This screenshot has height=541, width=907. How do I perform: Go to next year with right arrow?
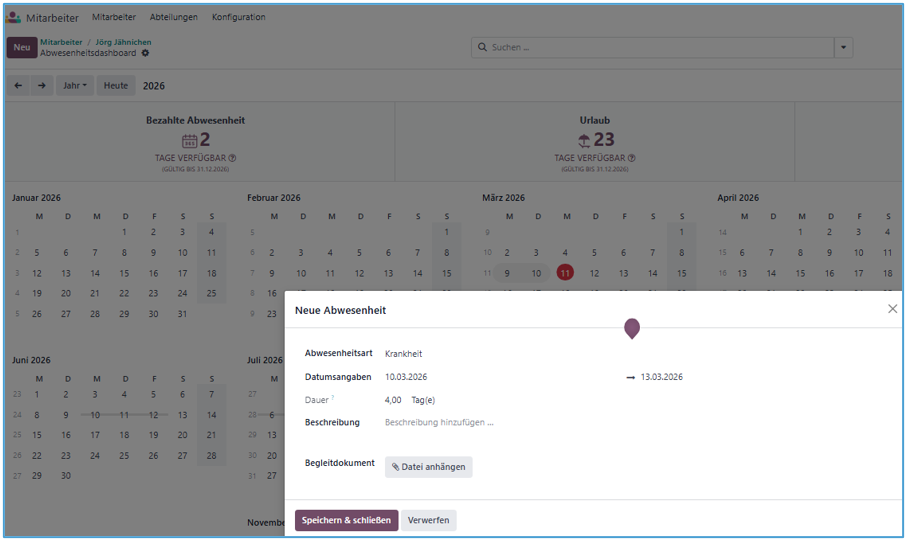pyautogui.click(x=41, y=86)
